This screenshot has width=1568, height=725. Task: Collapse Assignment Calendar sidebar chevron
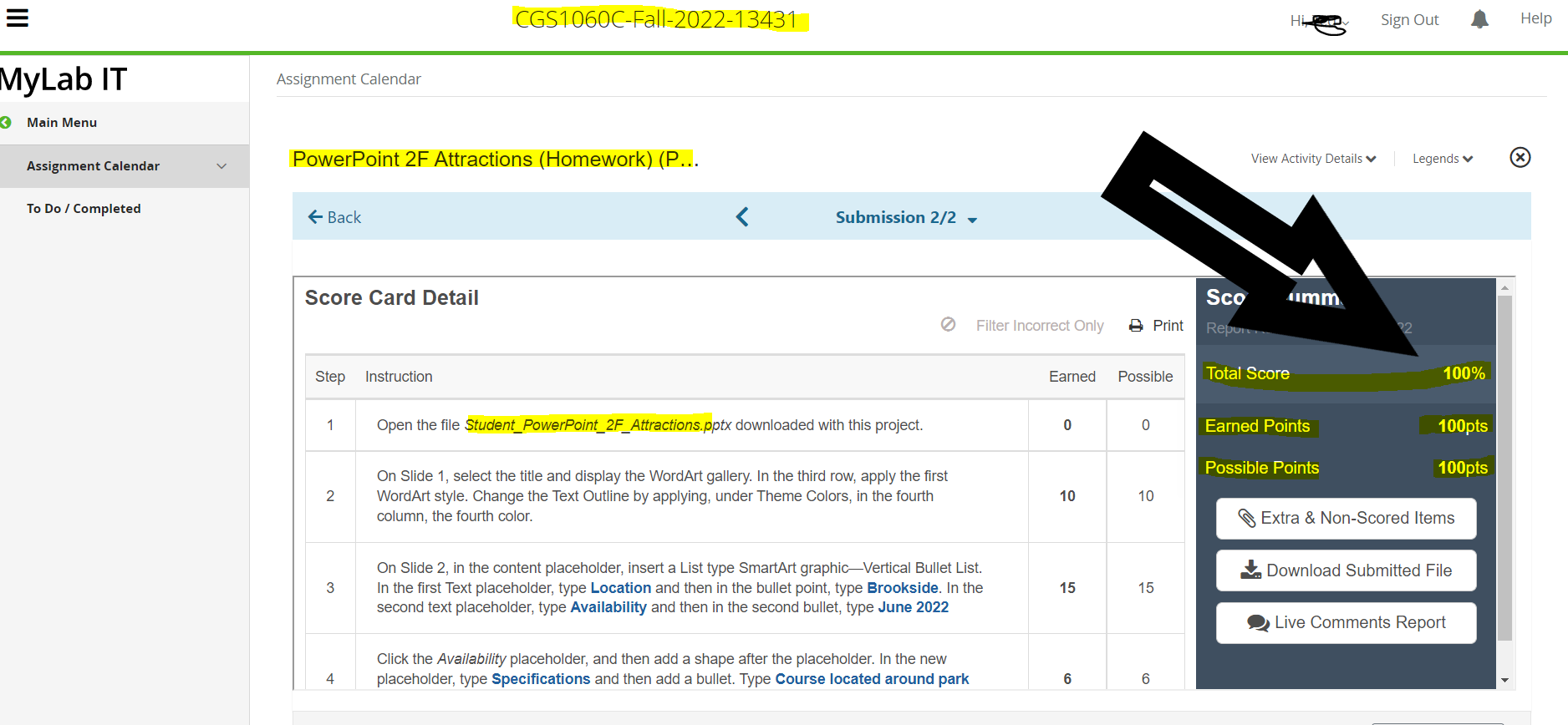click(x=221, y=166)
